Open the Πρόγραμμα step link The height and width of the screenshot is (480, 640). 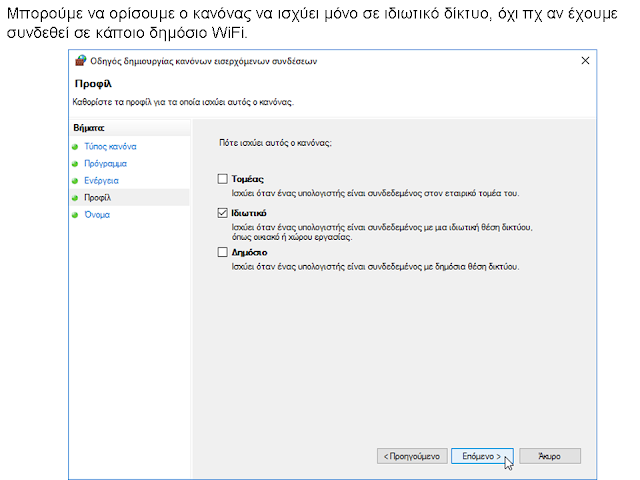[x=105, y=164]
